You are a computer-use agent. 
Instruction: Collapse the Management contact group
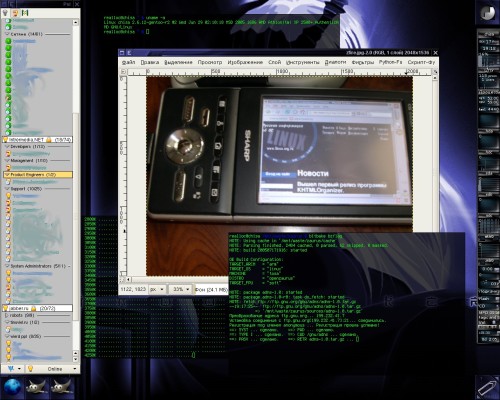[x=7, y=160]
